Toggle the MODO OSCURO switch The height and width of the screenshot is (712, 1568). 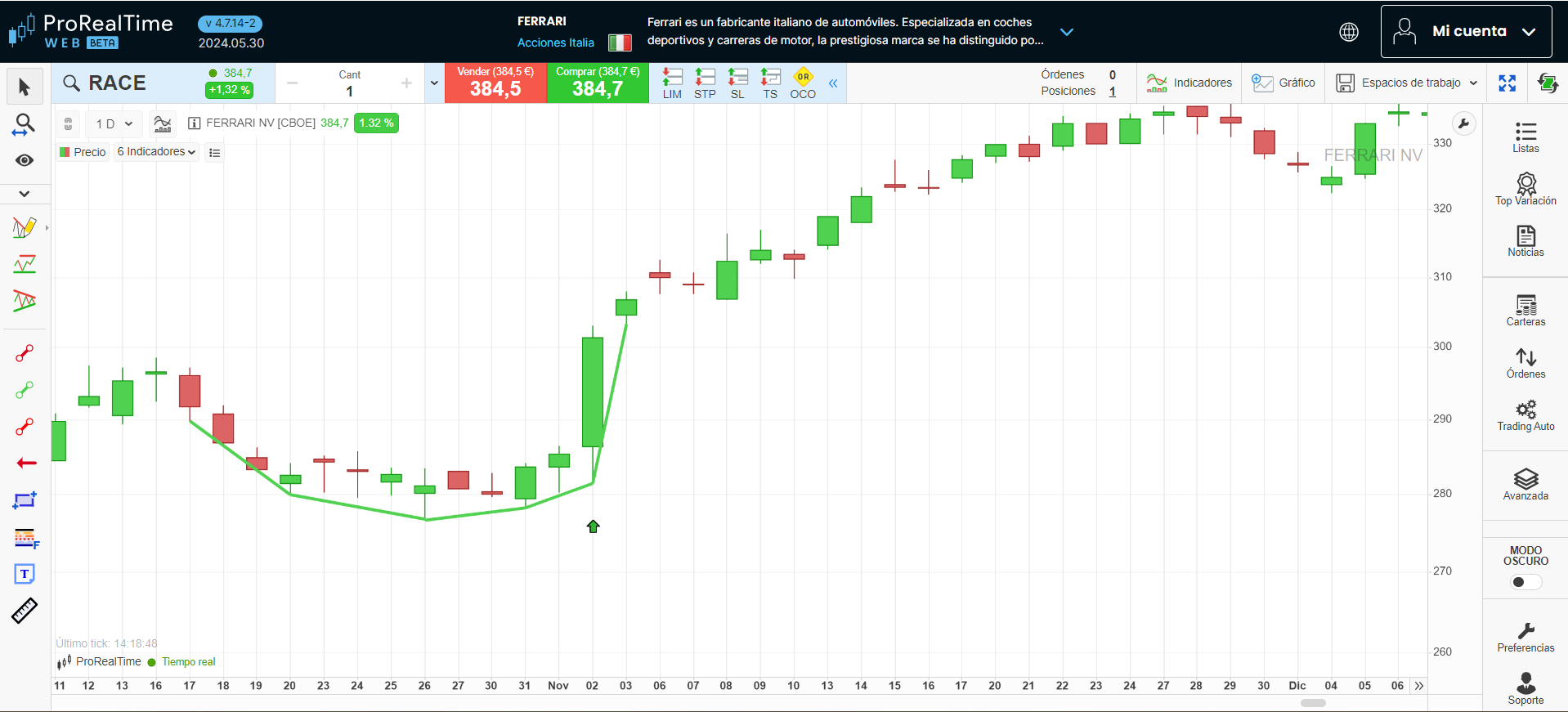(1525, 582)
